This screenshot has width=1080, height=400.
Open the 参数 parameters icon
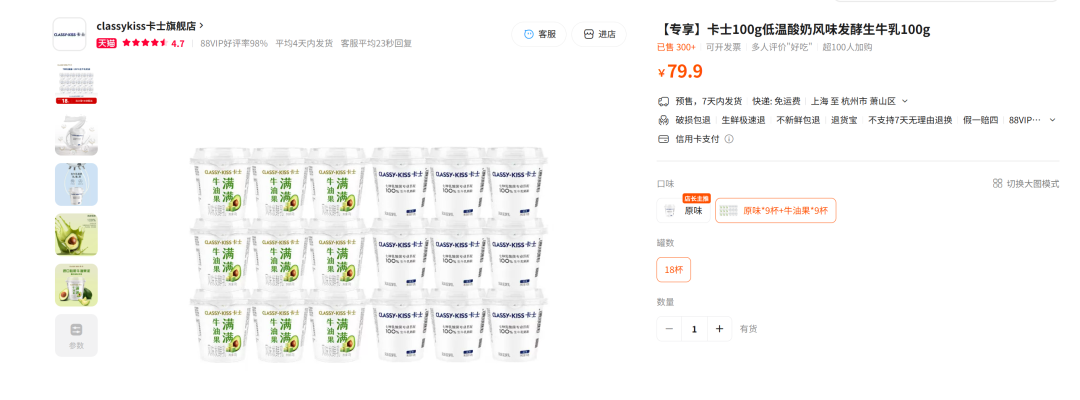tap(76, 335)
